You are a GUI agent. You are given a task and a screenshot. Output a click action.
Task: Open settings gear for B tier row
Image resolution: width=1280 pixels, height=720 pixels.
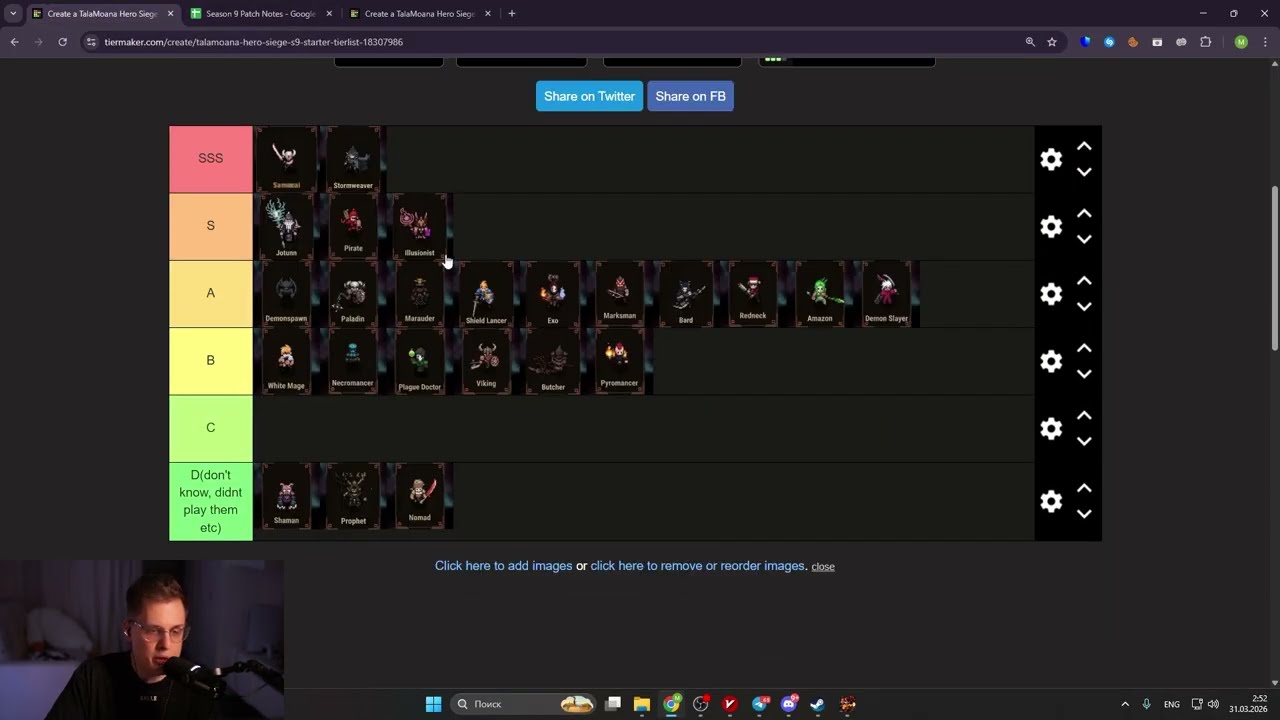tap(1051, 361)
